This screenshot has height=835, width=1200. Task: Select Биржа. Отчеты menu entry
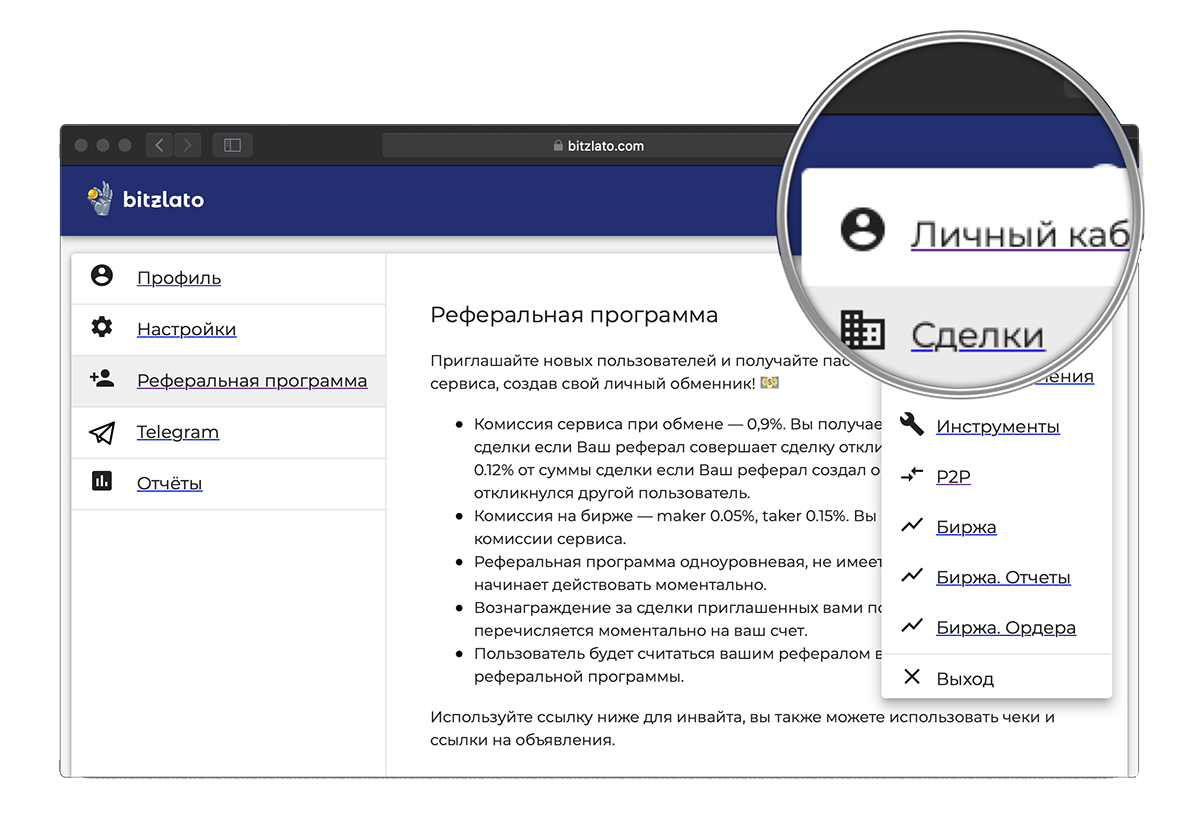[x=1003, y=577]
